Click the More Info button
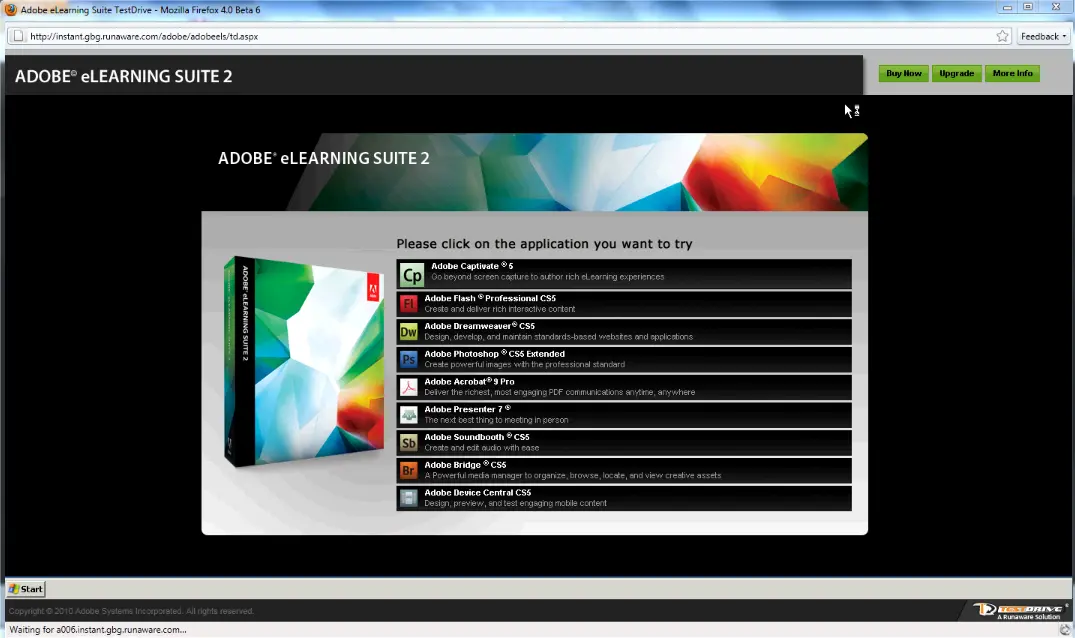This screenshot has width=1075, height=638. (x=1012, y=73)
